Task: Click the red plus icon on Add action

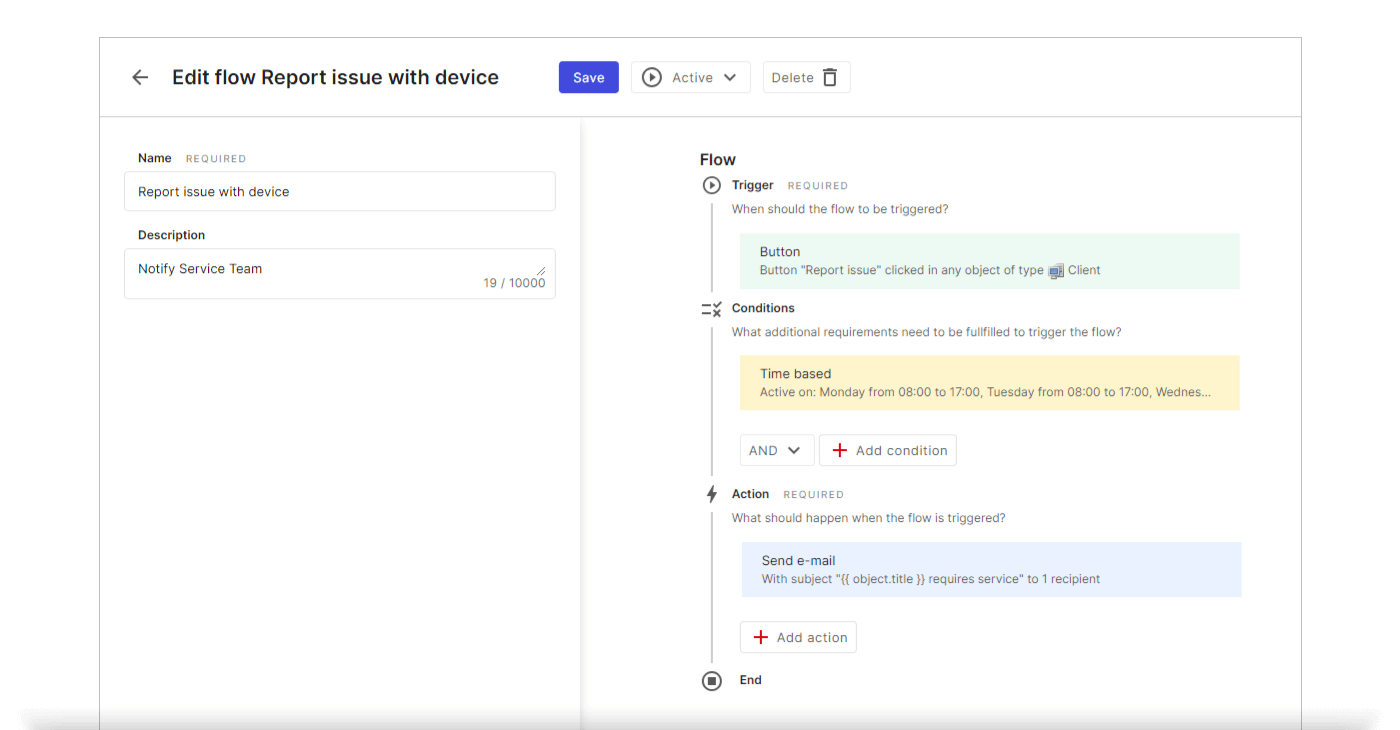Action: pyautogui.click(x=761, y=638)
